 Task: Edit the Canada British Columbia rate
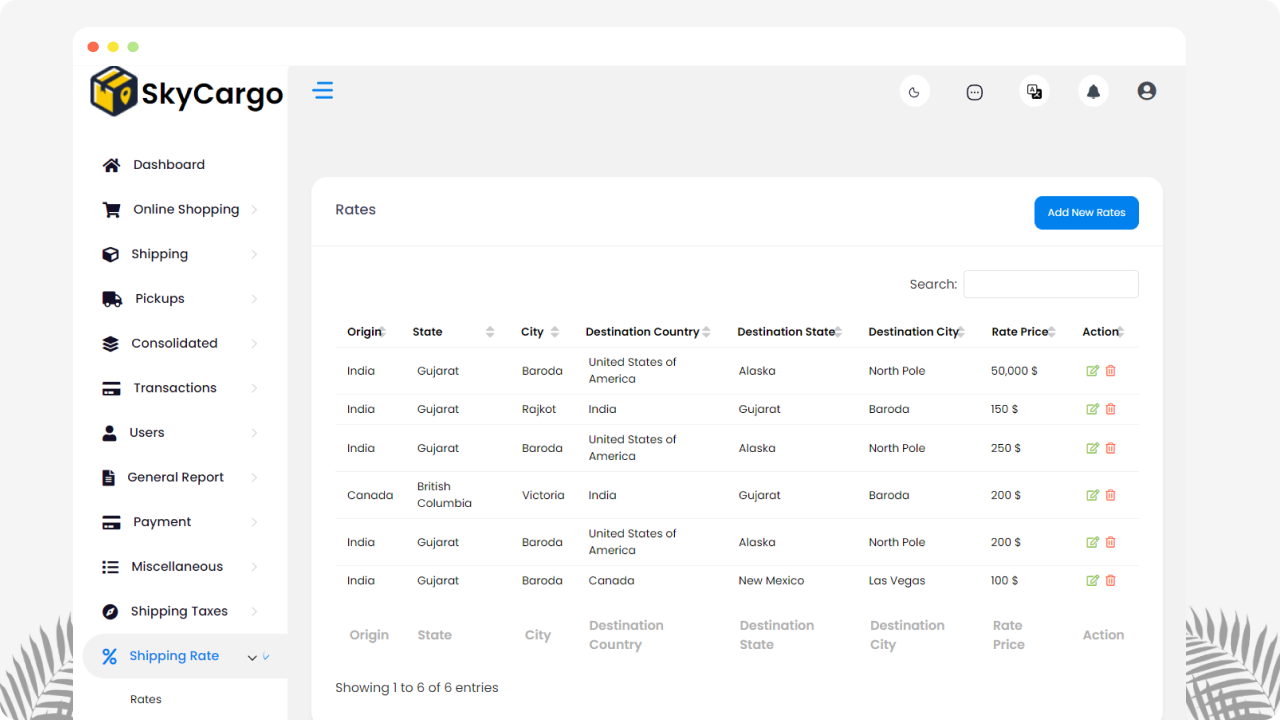(1092, 495)
